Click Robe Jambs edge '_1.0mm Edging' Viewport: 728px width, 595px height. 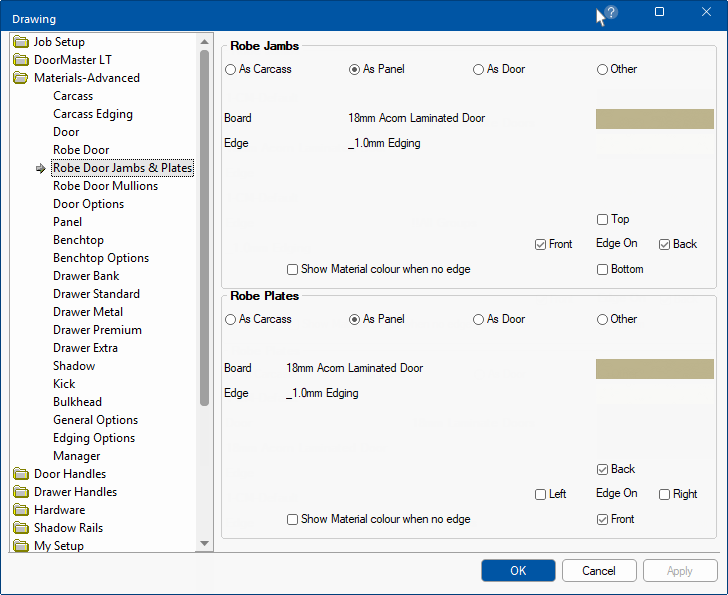tap(384, 143)
